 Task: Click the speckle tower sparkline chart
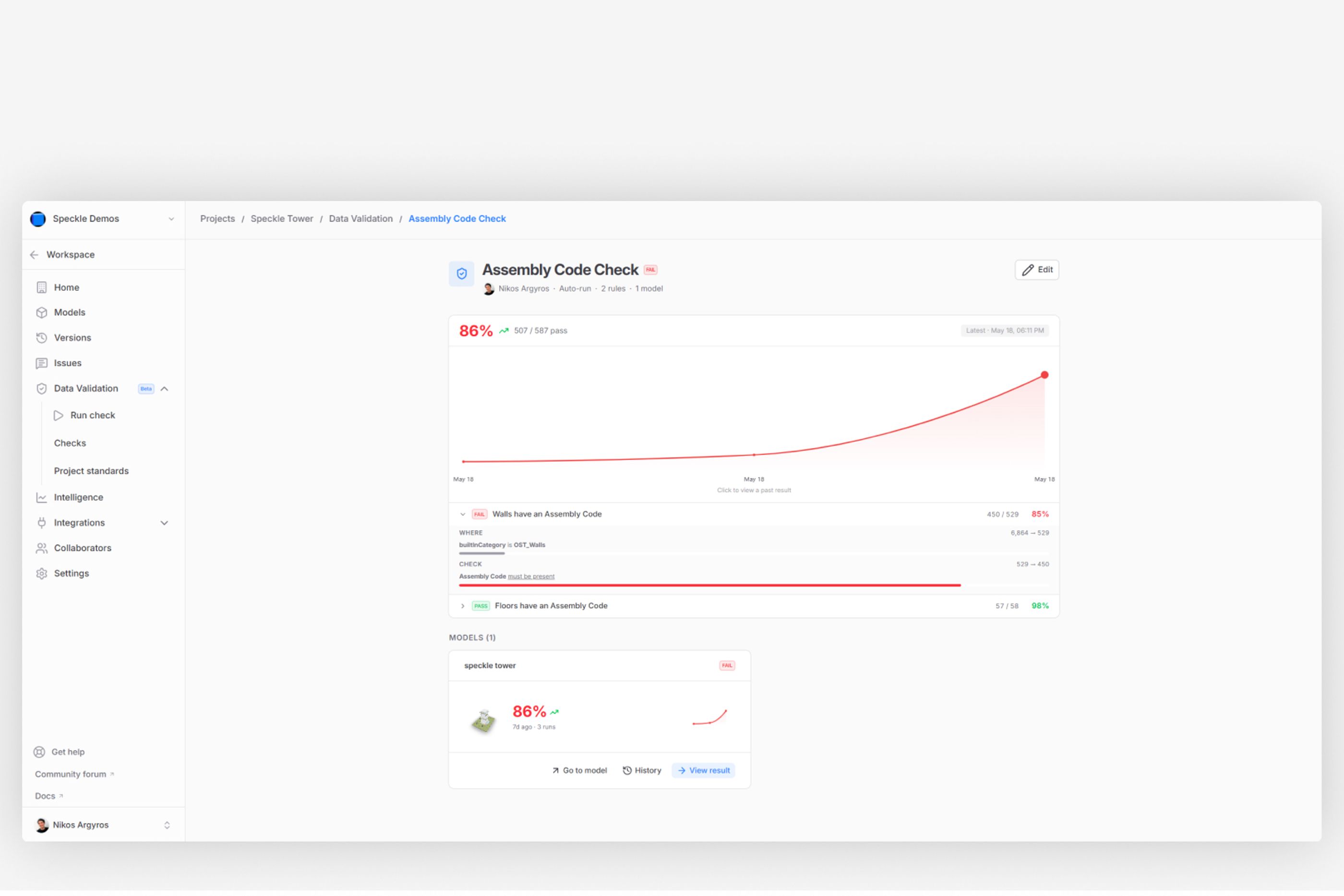click(x=710, y=718)
